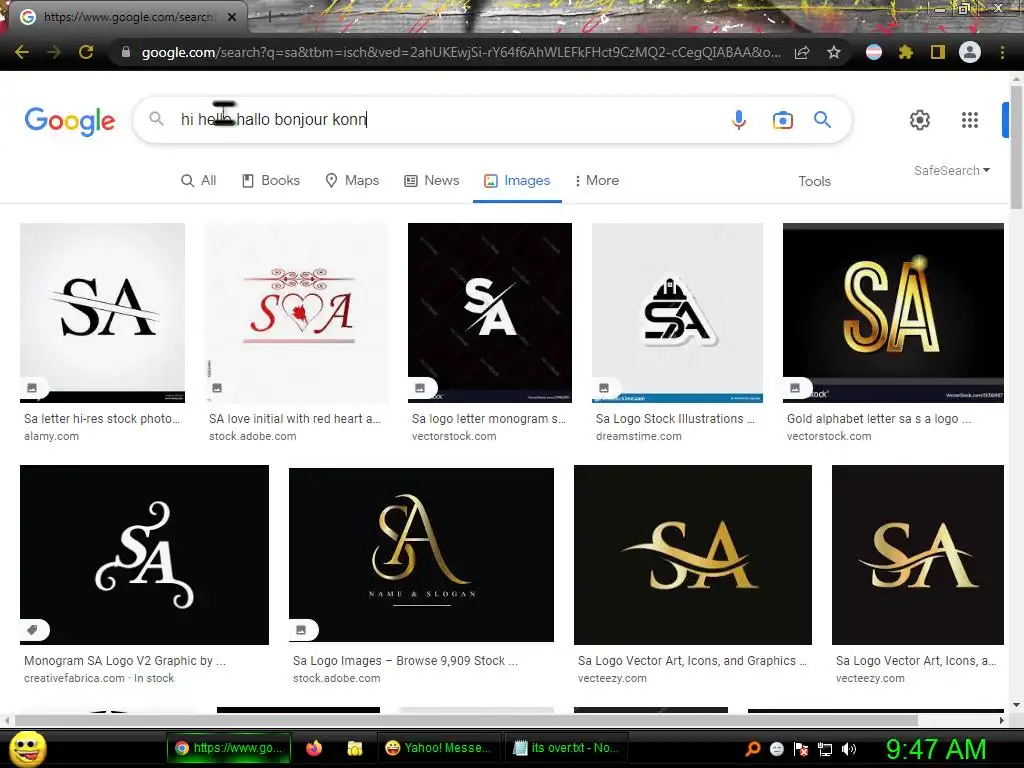Open the Tools search filter button
This screenshot has width=1024, height=768.
tap(814, 181)
